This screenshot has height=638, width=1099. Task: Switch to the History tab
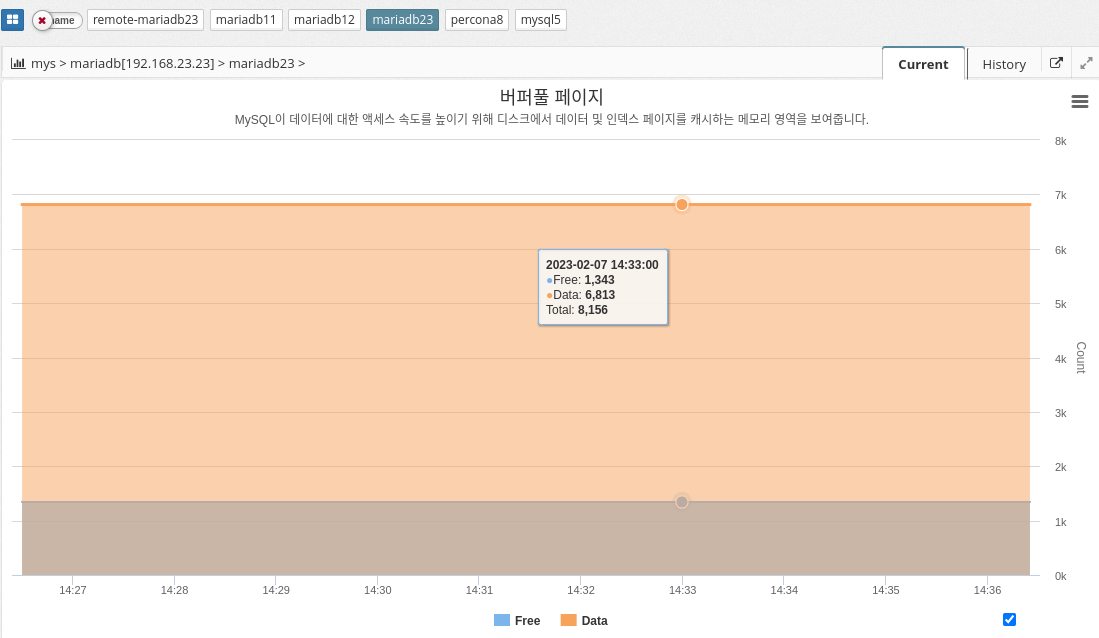[1003, 64]
